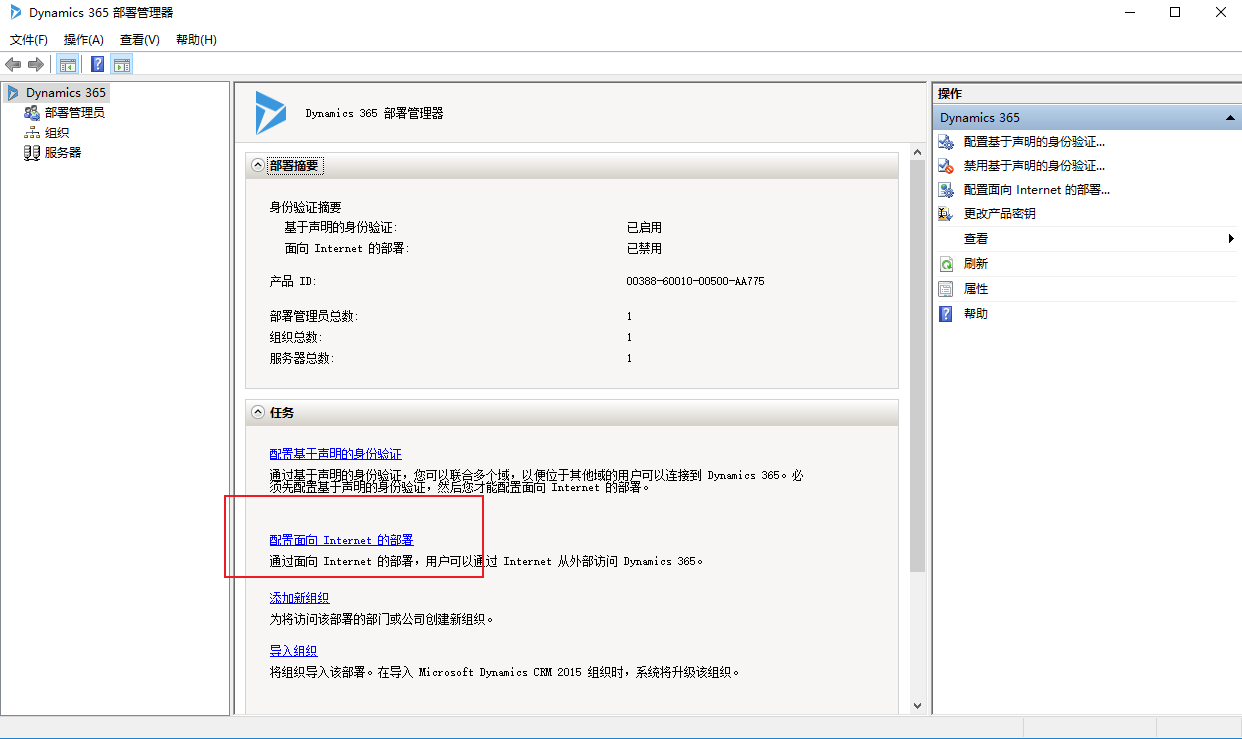Click the properties sheet icon
The width and height of the screenshot is (1242, 739).
(946, 289)
